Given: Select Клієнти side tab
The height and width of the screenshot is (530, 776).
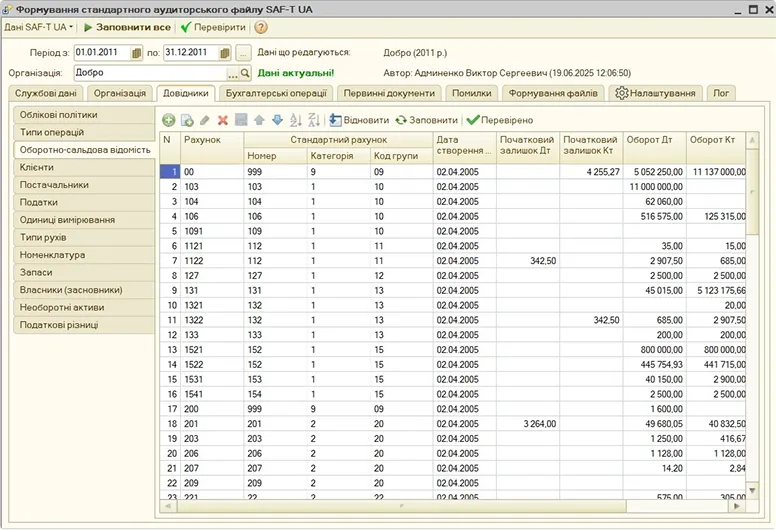Looking at the screenshot, I should click(84, 167).
